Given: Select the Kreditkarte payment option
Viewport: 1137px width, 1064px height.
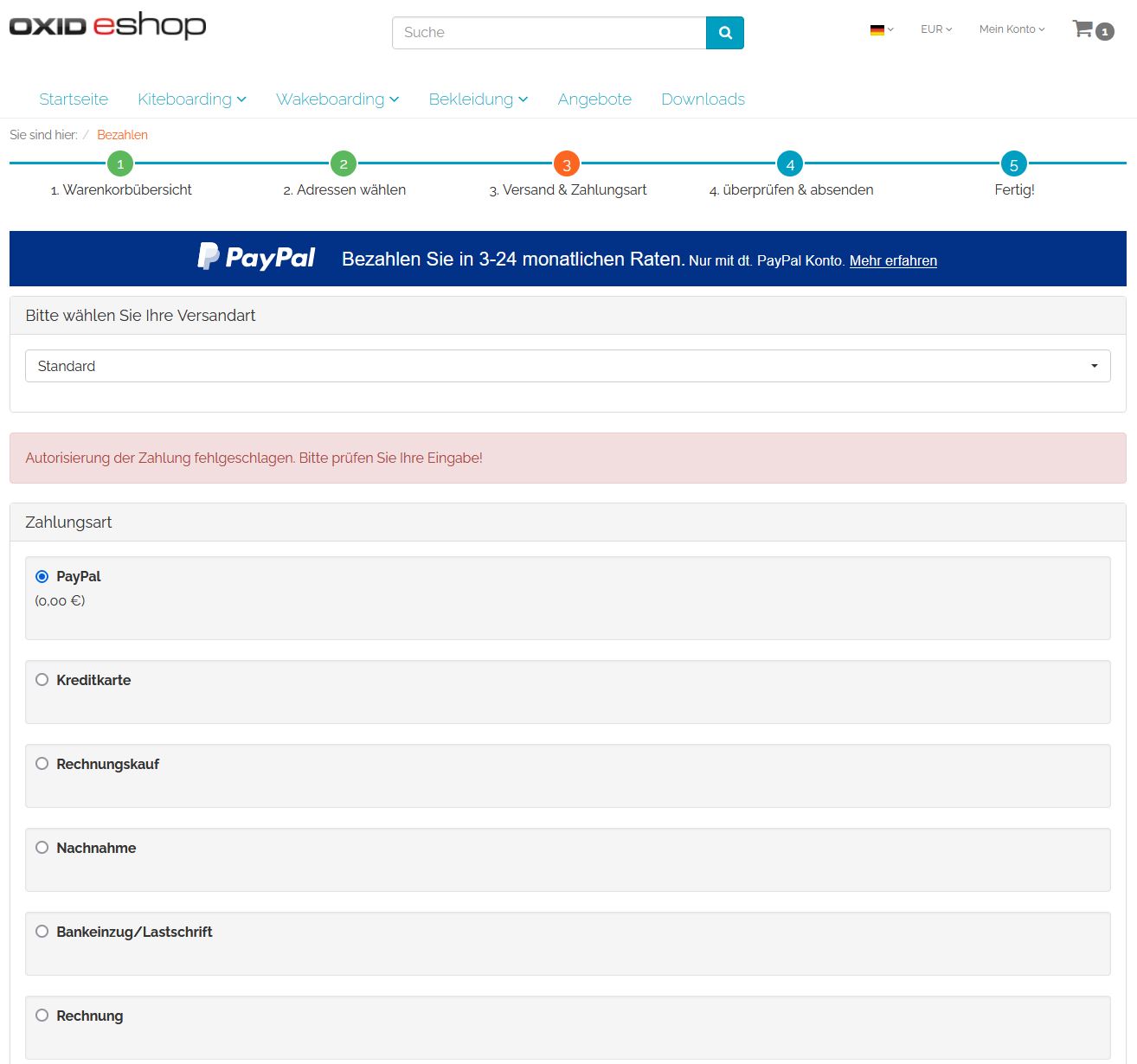Looking at the screenshot, I should [42, 680].
